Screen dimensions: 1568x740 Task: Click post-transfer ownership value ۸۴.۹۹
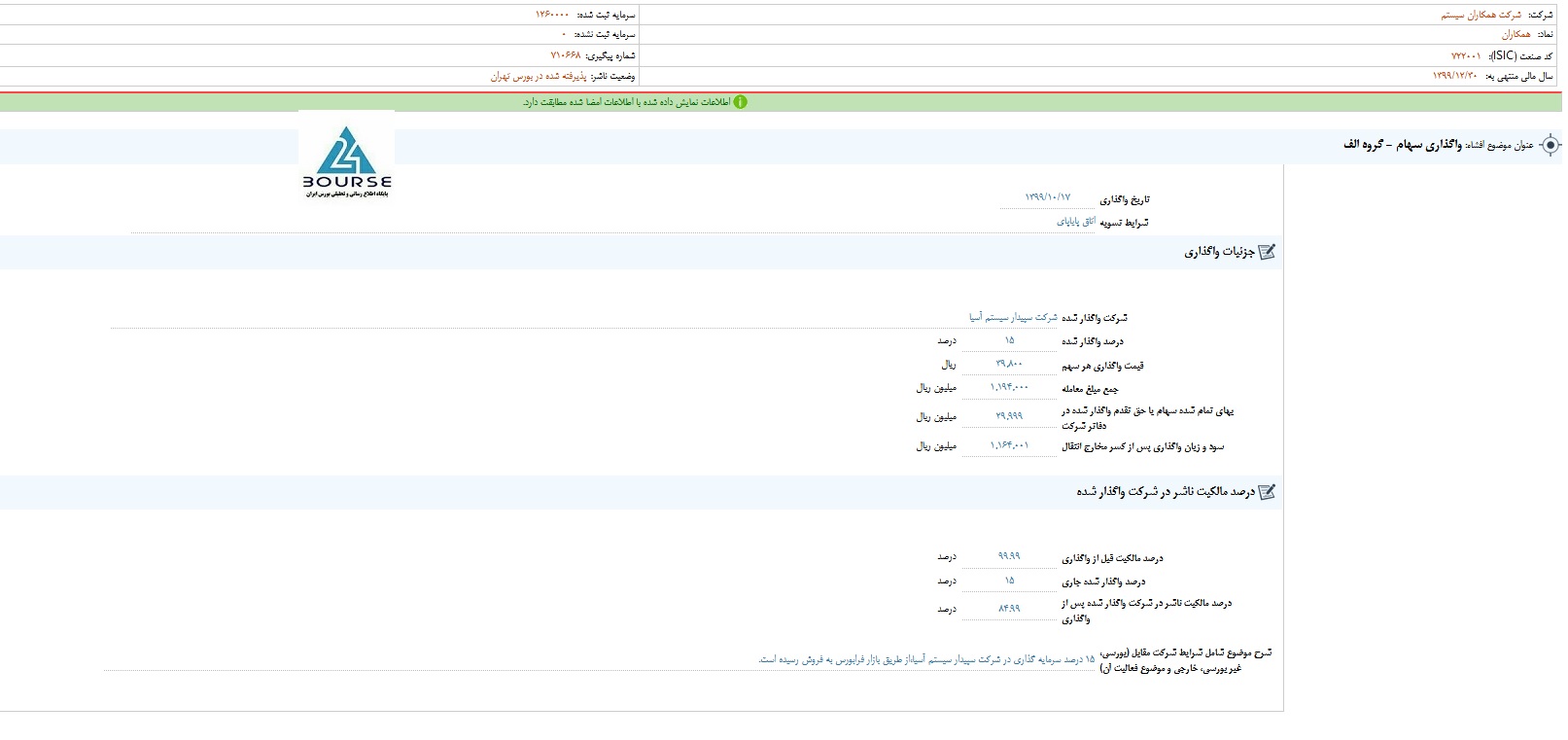click(1009, 609)
